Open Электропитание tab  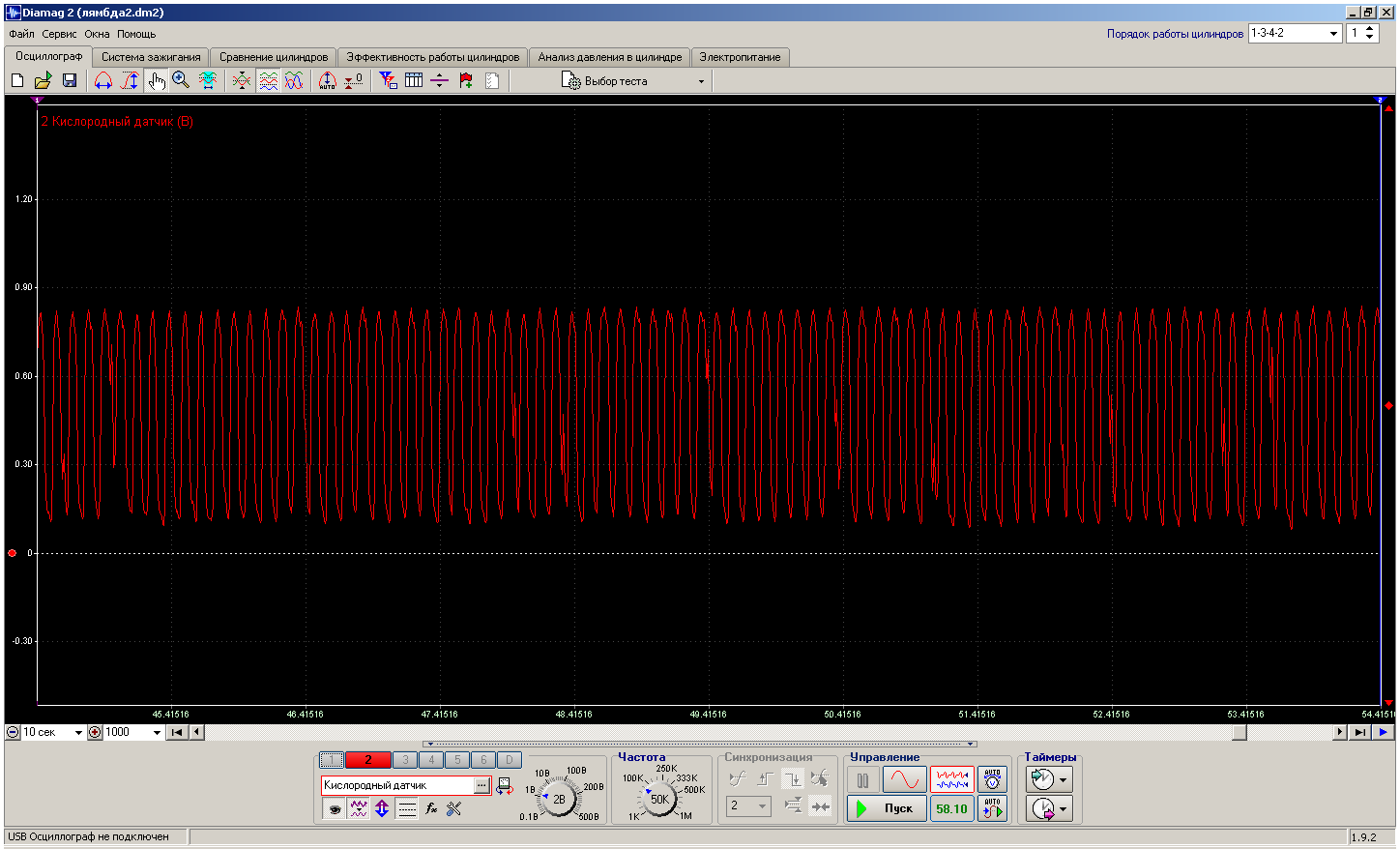click(x=740, y=57)
